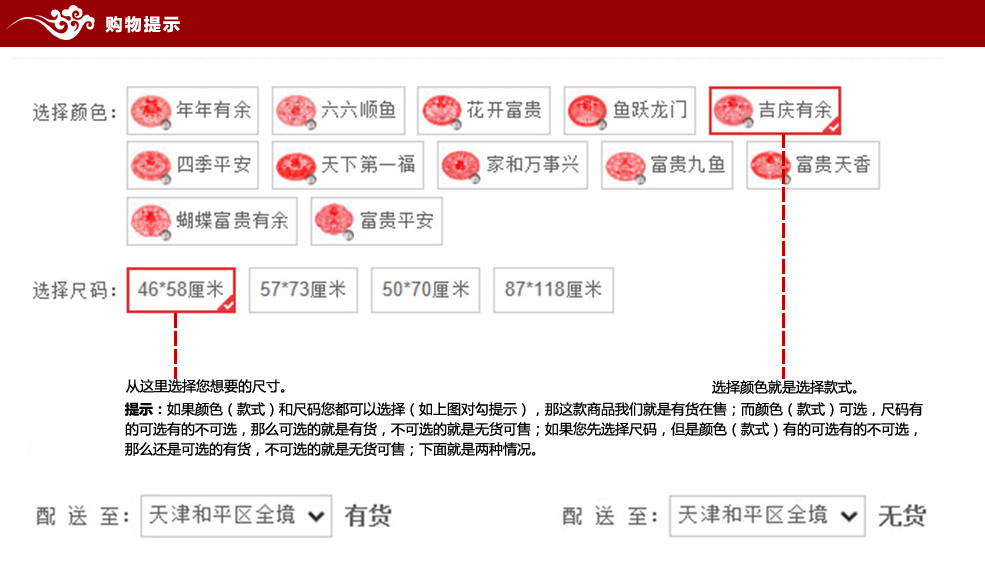Pick the 天下第一福 style

point(347,165)
